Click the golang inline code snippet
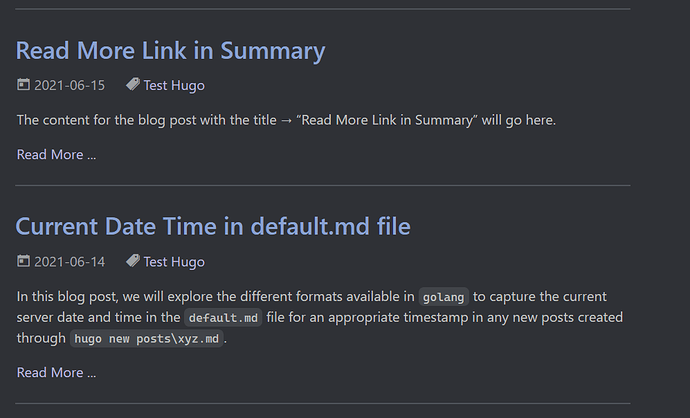690x418 pixels. pyautogui.click(x=444, y=297)
